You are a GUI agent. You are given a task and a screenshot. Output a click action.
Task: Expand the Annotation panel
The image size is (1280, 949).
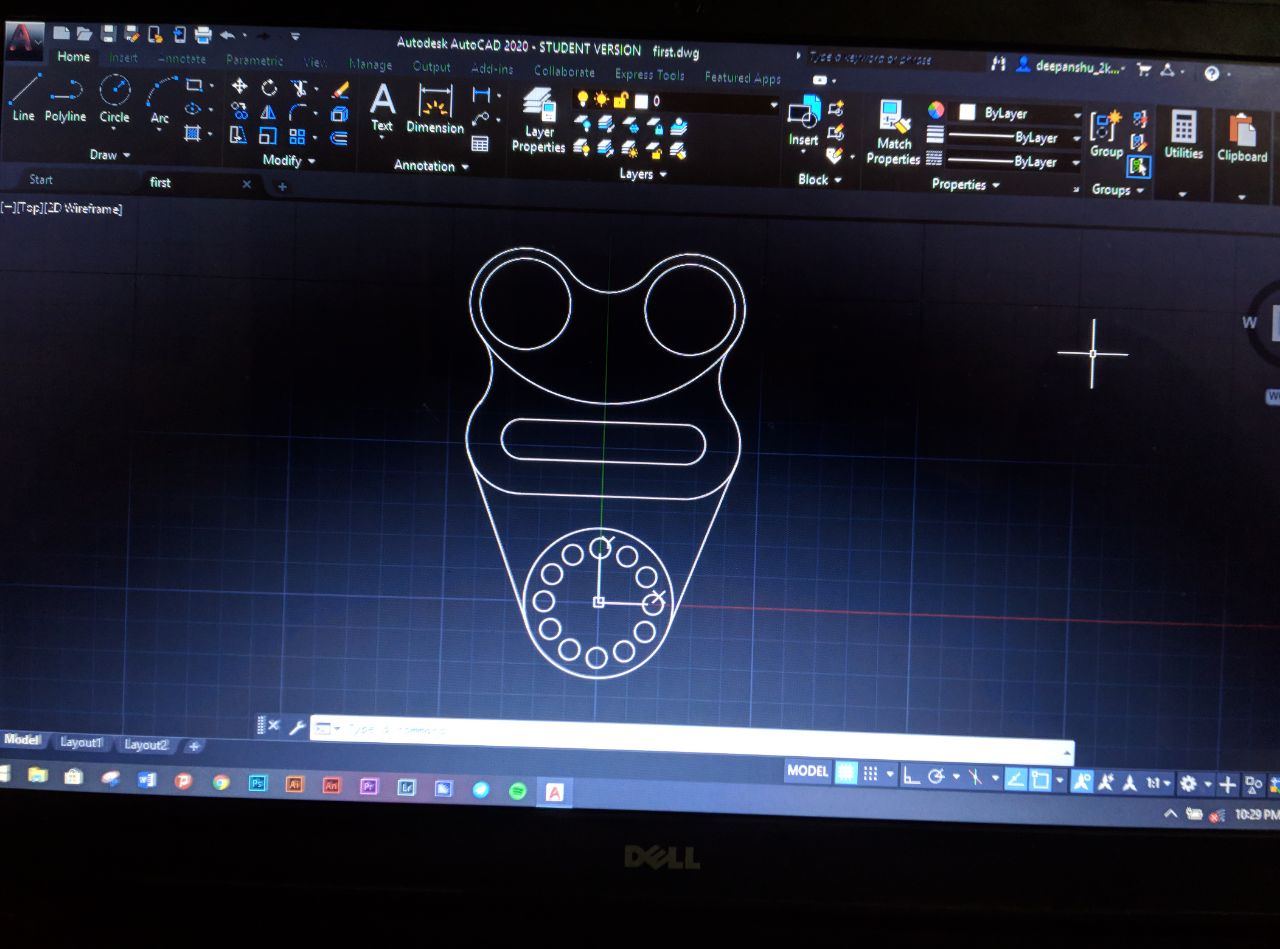431,166
